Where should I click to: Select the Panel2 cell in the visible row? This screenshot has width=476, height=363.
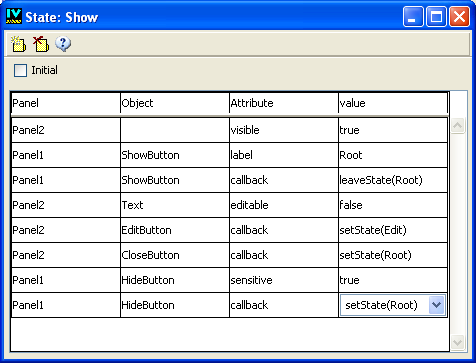pyautogui.click(x=66, y=130)
